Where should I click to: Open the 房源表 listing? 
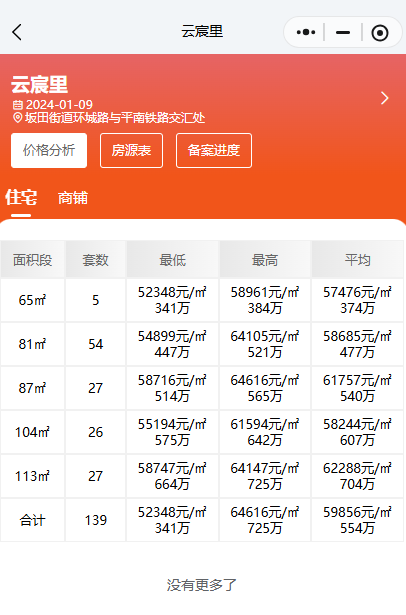pos(131,150)
